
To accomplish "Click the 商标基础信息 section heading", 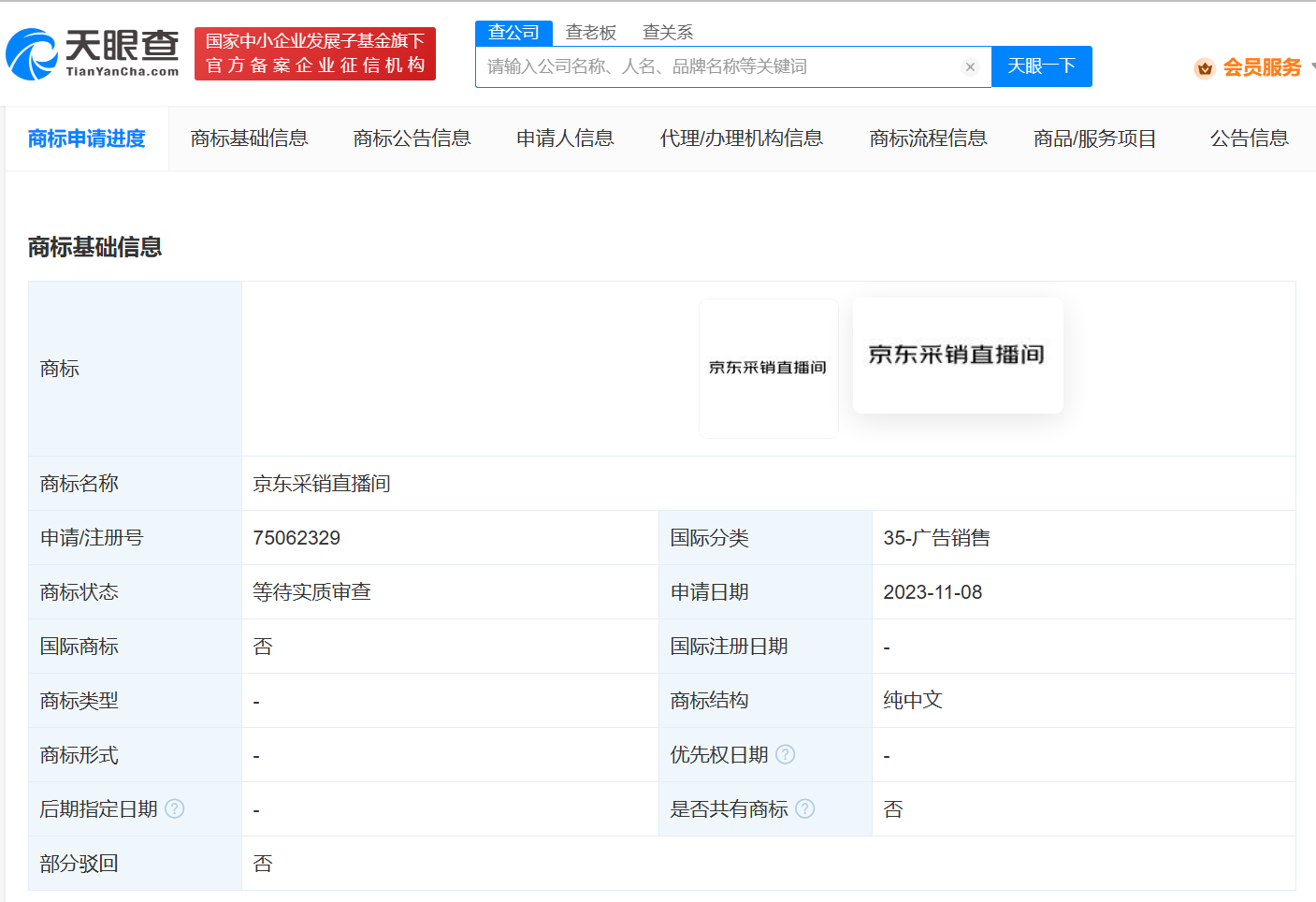I will (94, 247).
